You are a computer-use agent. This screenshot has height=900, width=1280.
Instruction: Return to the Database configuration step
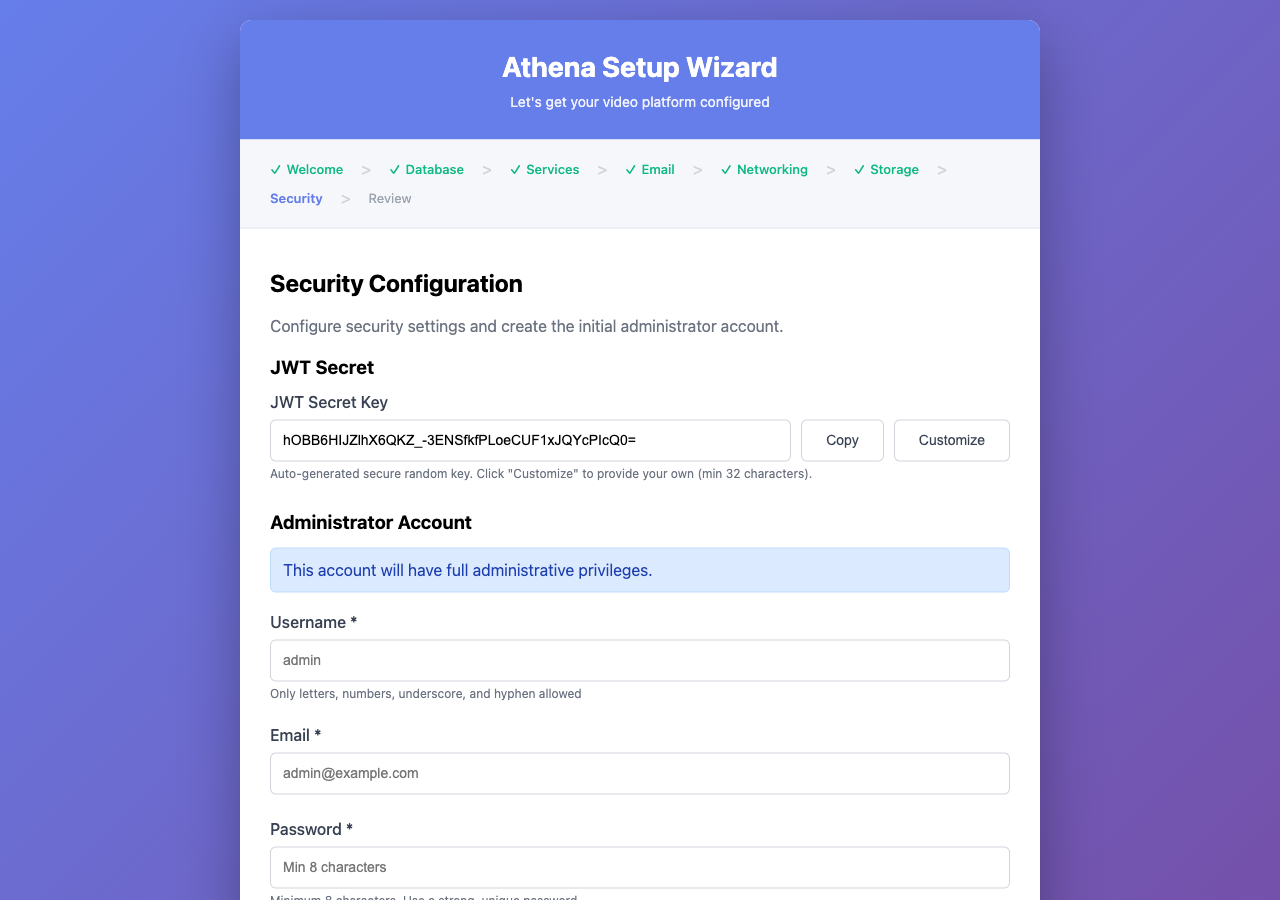434,169
